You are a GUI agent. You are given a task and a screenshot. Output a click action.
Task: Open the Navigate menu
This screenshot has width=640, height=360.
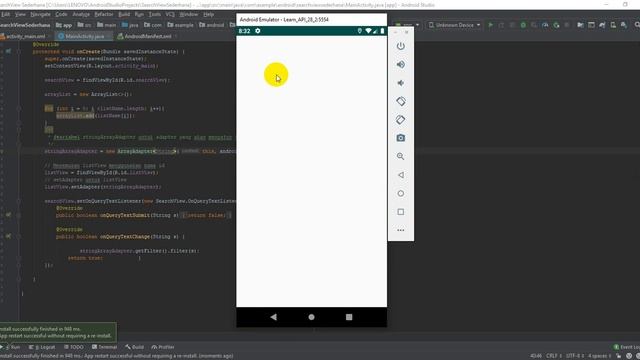click(40, 14)
